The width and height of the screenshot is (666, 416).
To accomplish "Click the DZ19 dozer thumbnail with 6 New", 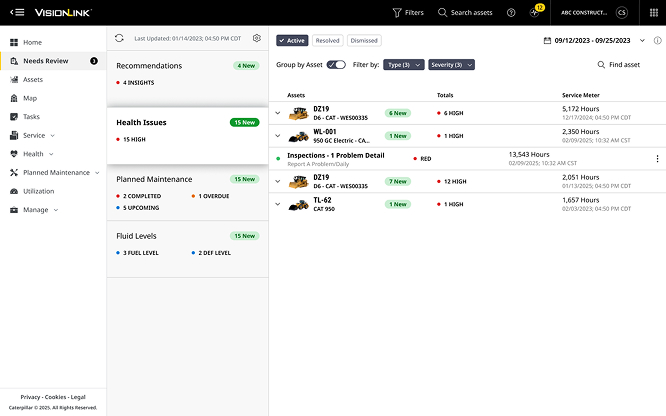I will click(x=299, y=113).
